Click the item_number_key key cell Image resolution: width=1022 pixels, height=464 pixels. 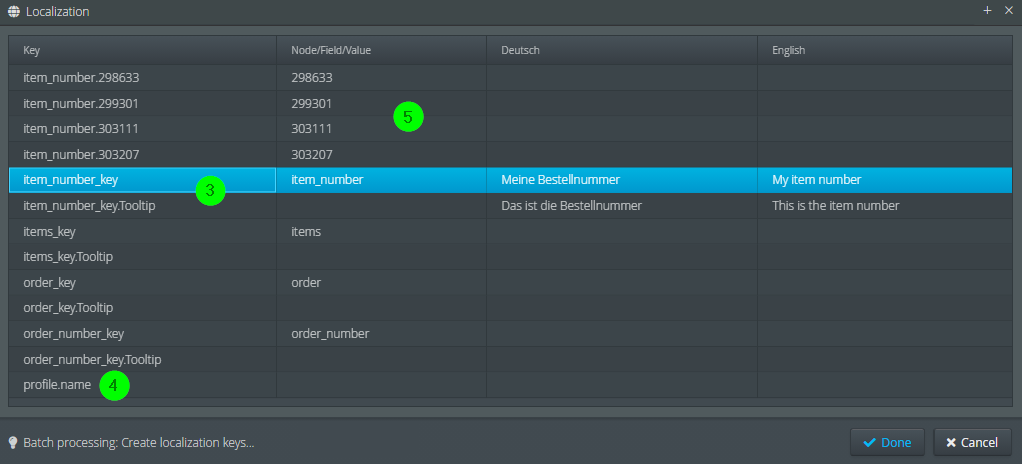142,180
